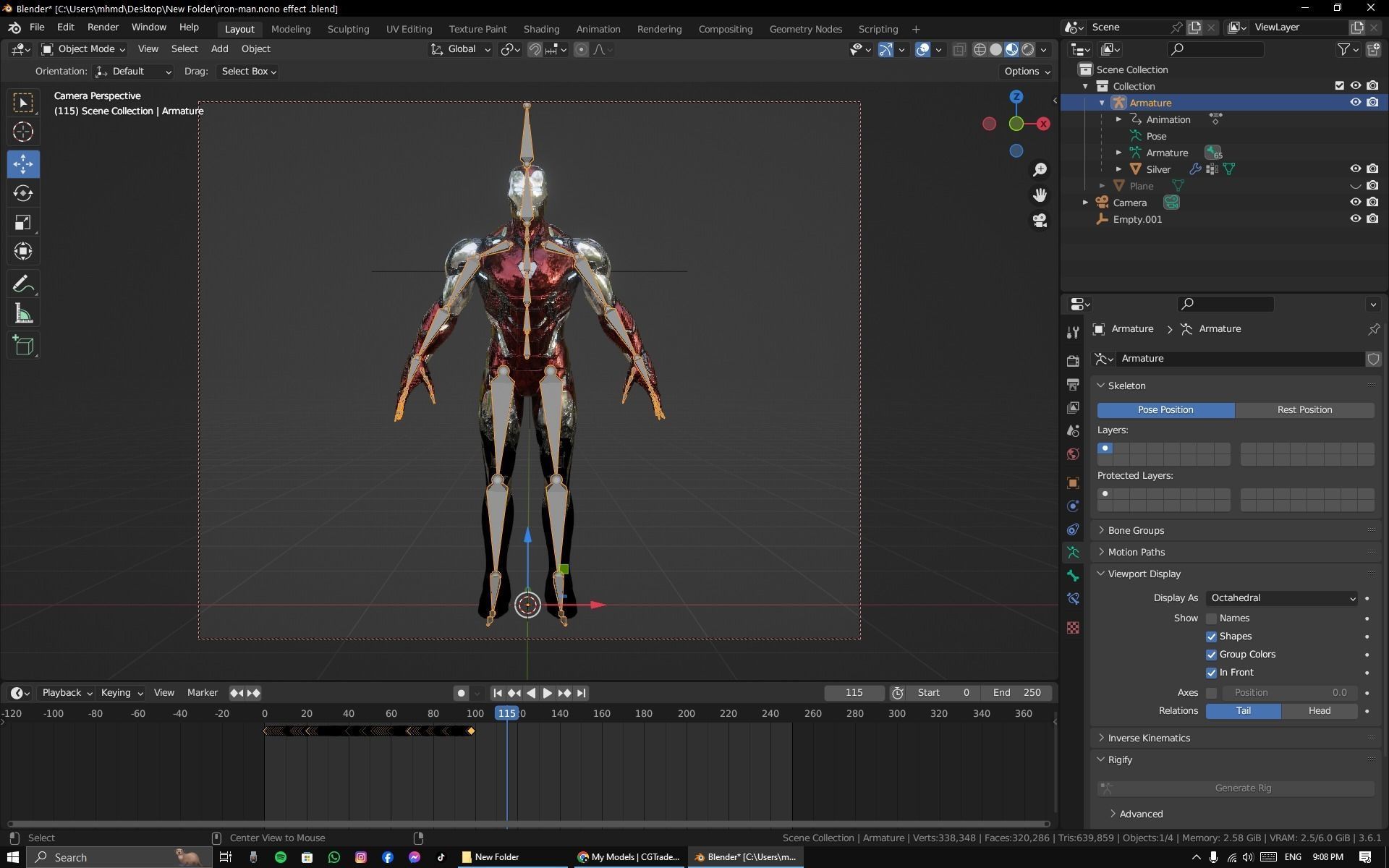Open the Render menu
The height and width of the screenshot is (868, 1389).
click(x=103, y=27)
